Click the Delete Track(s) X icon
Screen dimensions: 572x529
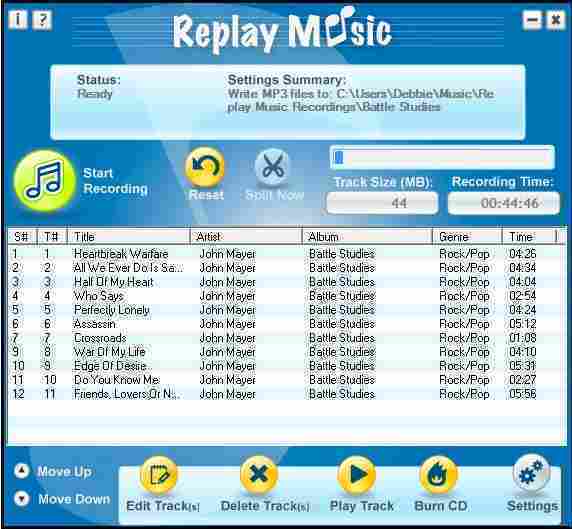tap(259, 475)
